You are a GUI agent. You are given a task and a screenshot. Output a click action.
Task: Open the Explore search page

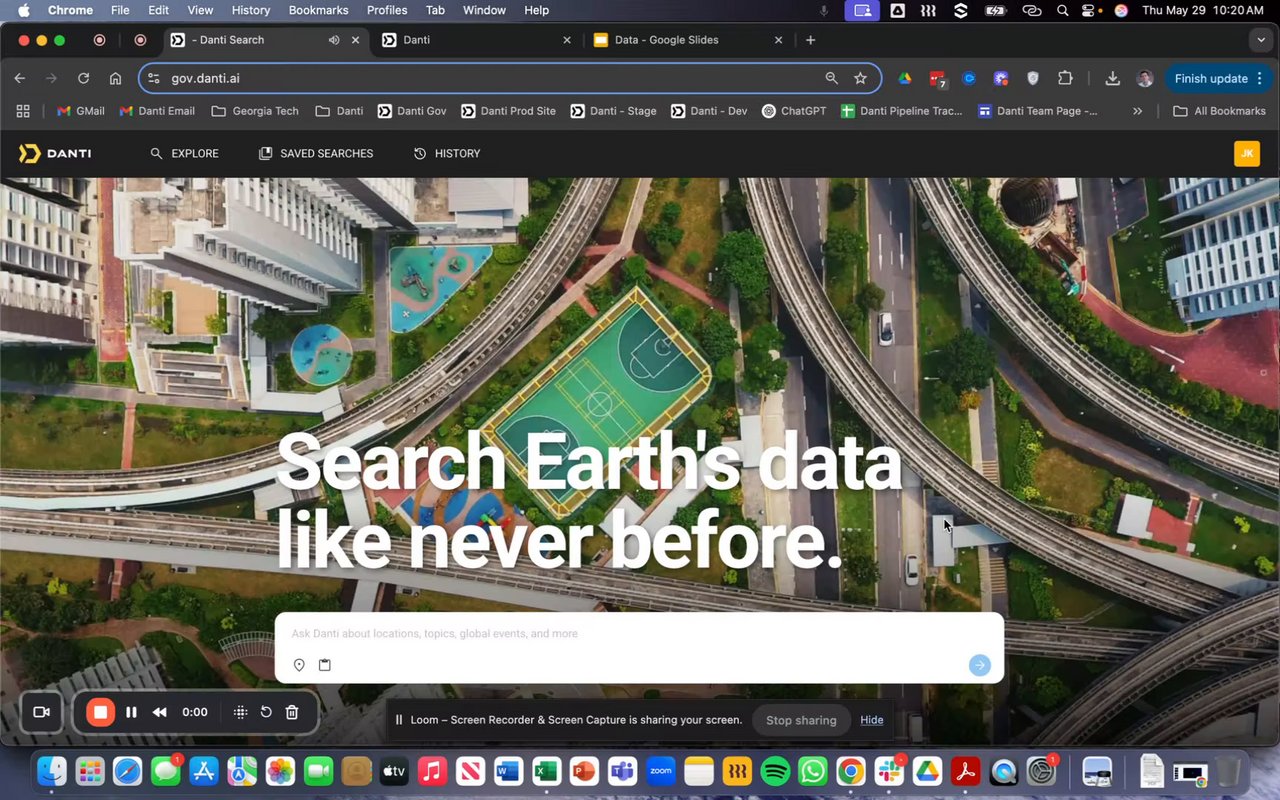point(184,153)
